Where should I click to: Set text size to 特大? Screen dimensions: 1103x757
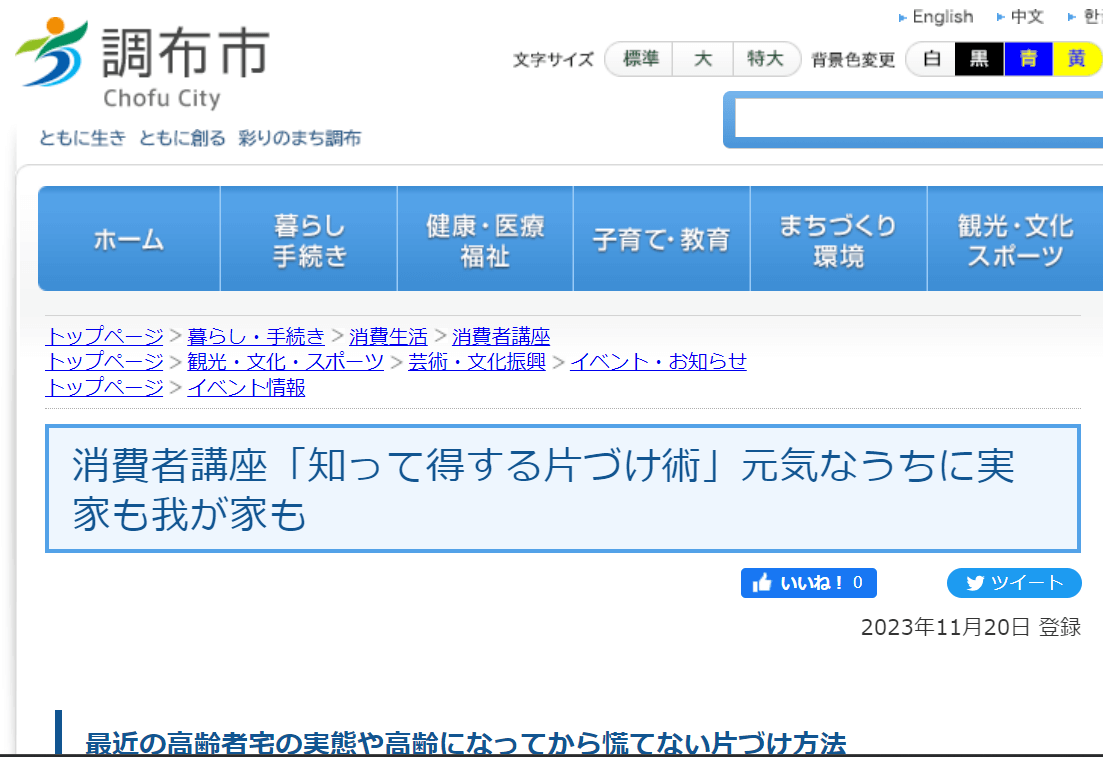[x=765, y=59]
